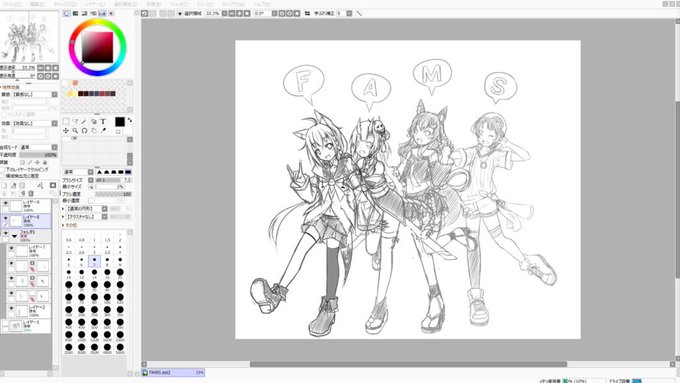Collapse フォルダ1 folder triangle
The width and height of the screenshot is (680, 383).
pyautogui.click(x=15, y=236)
